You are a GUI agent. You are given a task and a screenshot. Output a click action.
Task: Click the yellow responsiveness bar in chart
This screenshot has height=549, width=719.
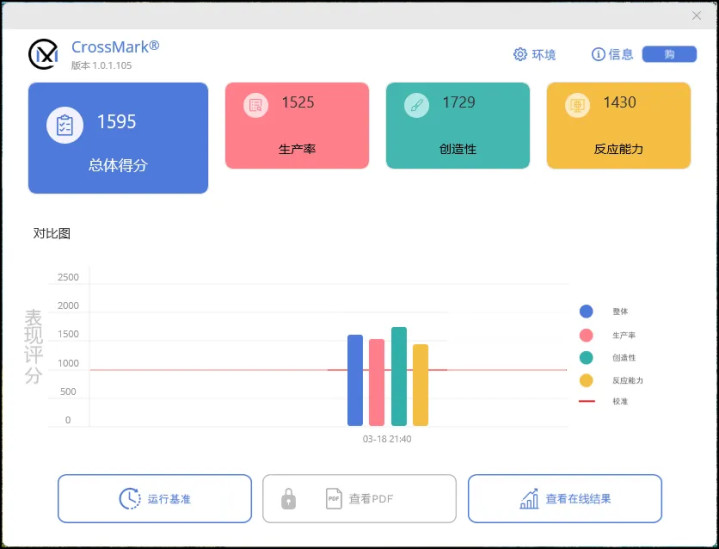click(x=420, y=385)
